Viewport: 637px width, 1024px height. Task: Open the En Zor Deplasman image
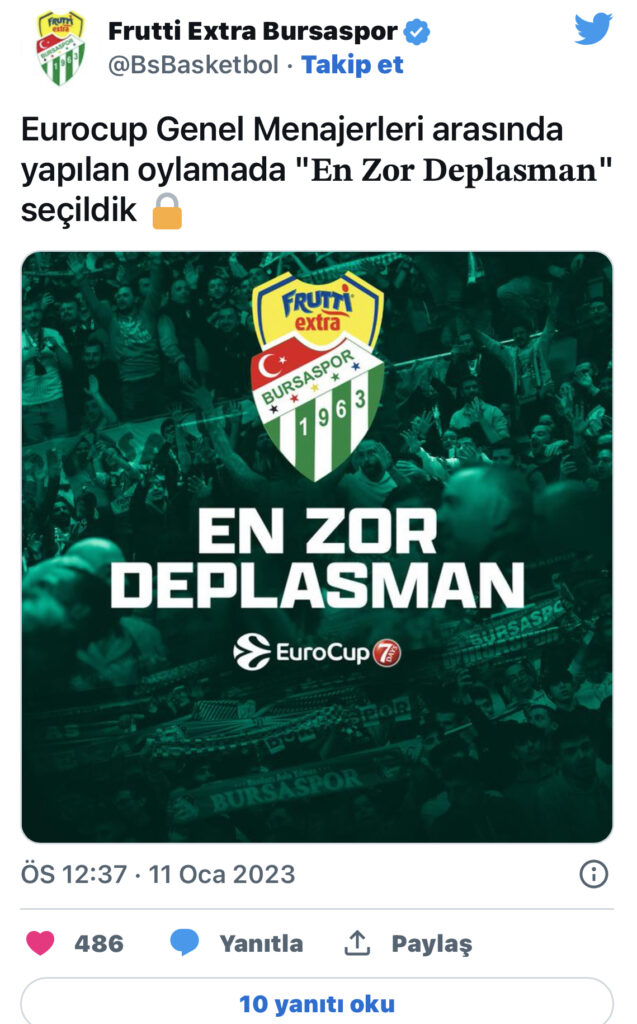317,547
